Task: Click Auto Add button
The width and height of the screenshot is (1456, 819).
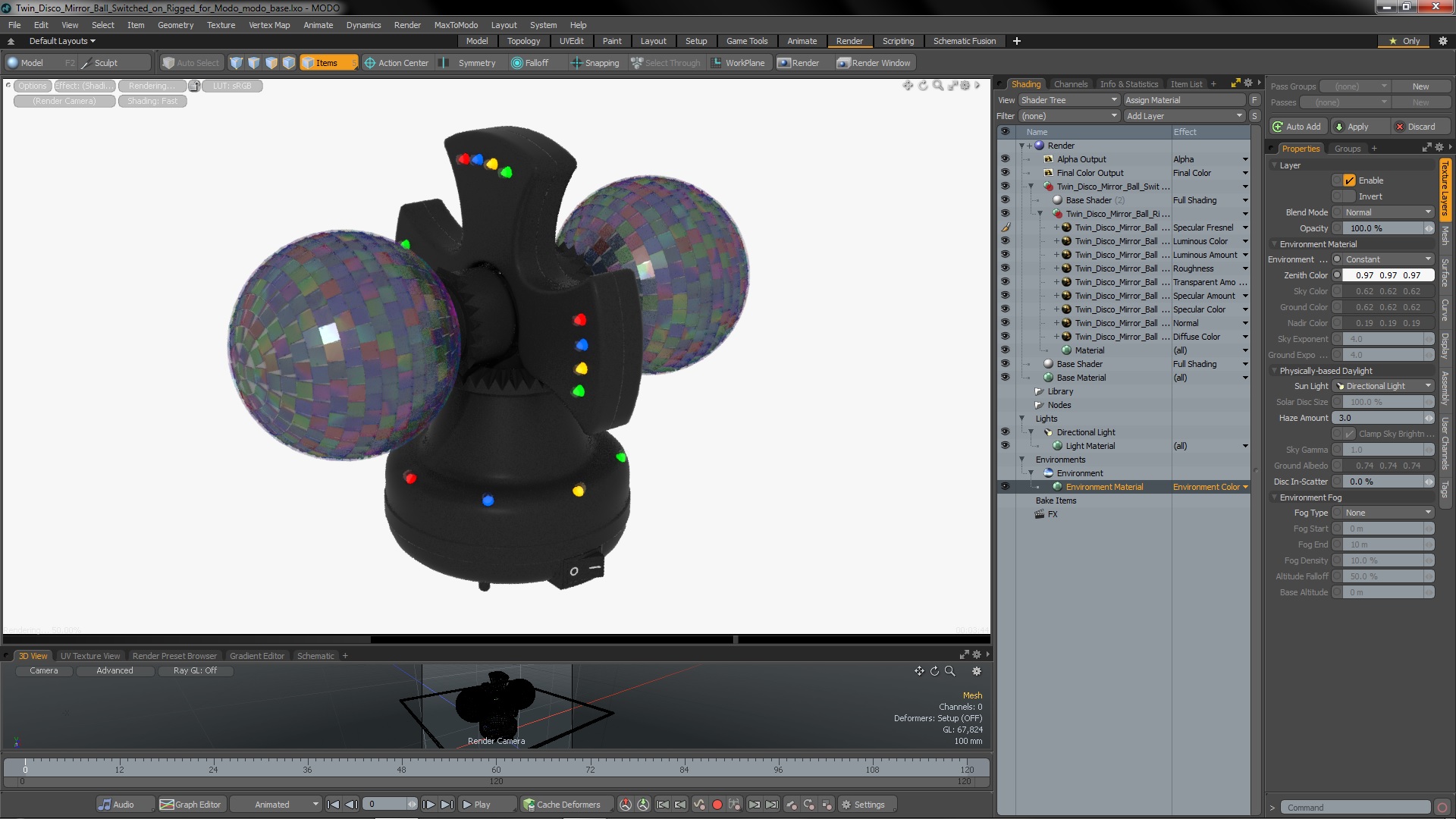Action: pyautogui.click(x=1297, y=127)
